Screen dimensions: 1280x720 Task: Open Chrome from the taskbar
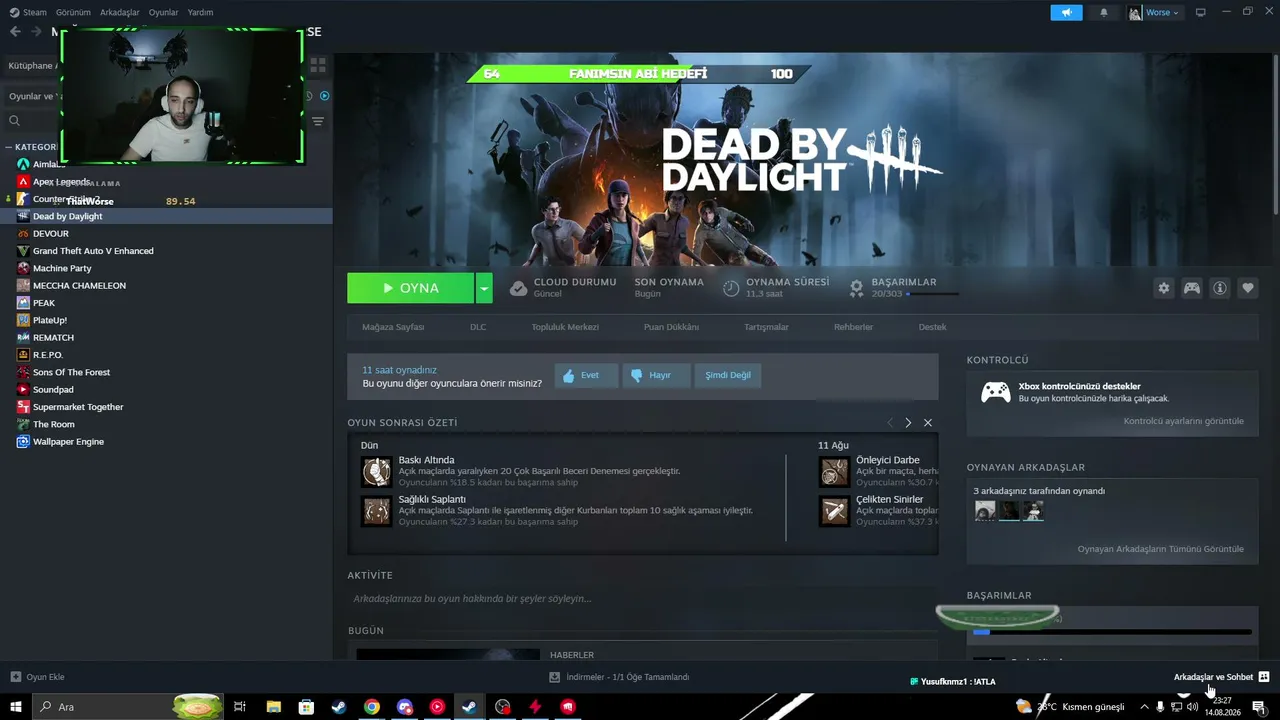[x=372, y=707]
